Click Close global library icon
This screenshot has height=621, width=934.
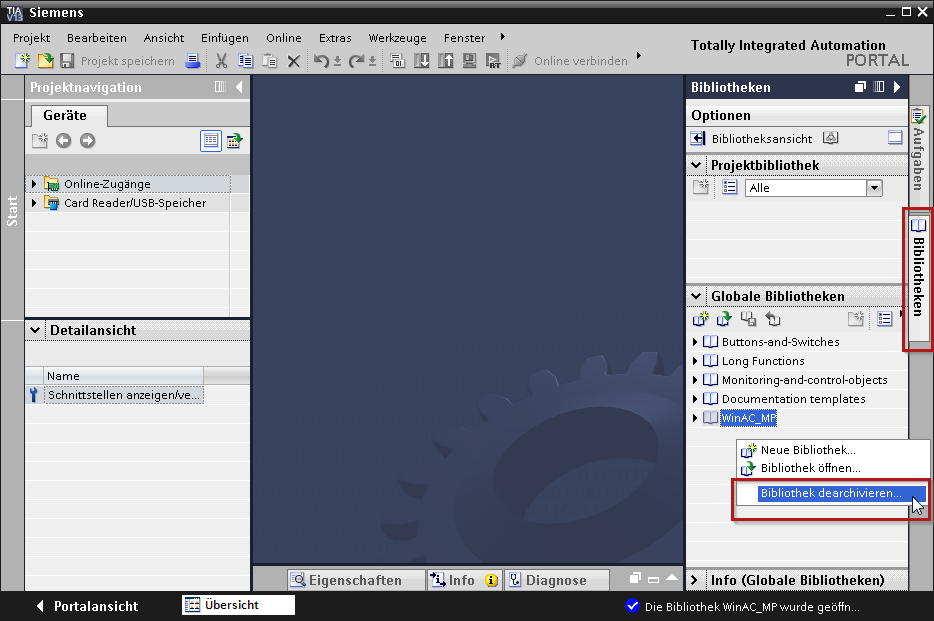pyautogui.click(x=773, y=319)
